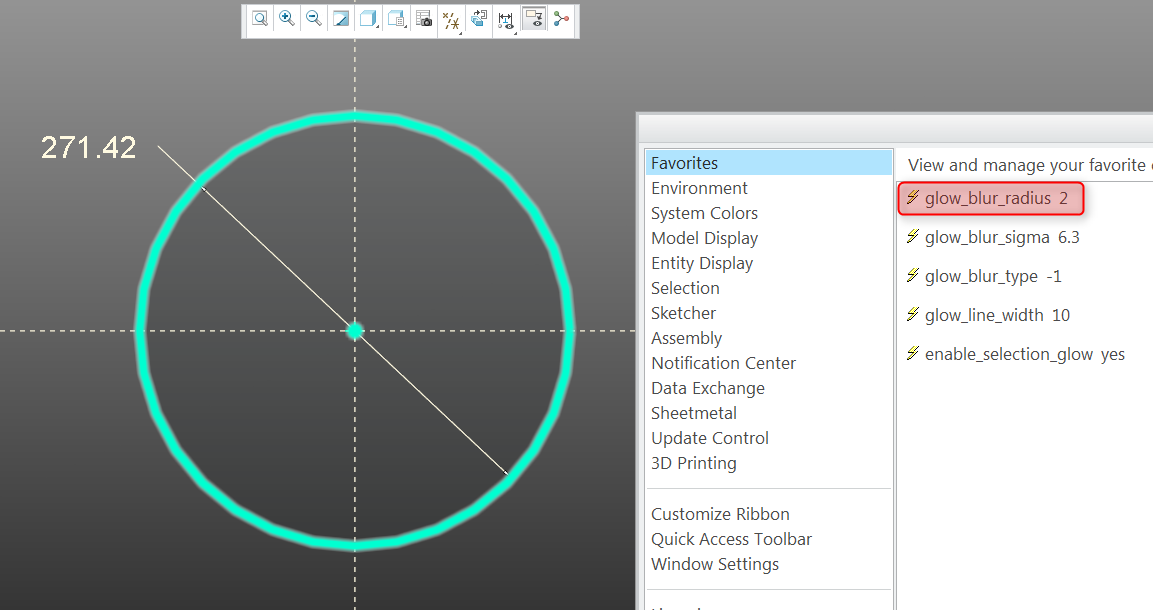This screenshot has height=610, width=1153.
Task: Click the 271.42 diameter dimension value
Action: (88, 148)
